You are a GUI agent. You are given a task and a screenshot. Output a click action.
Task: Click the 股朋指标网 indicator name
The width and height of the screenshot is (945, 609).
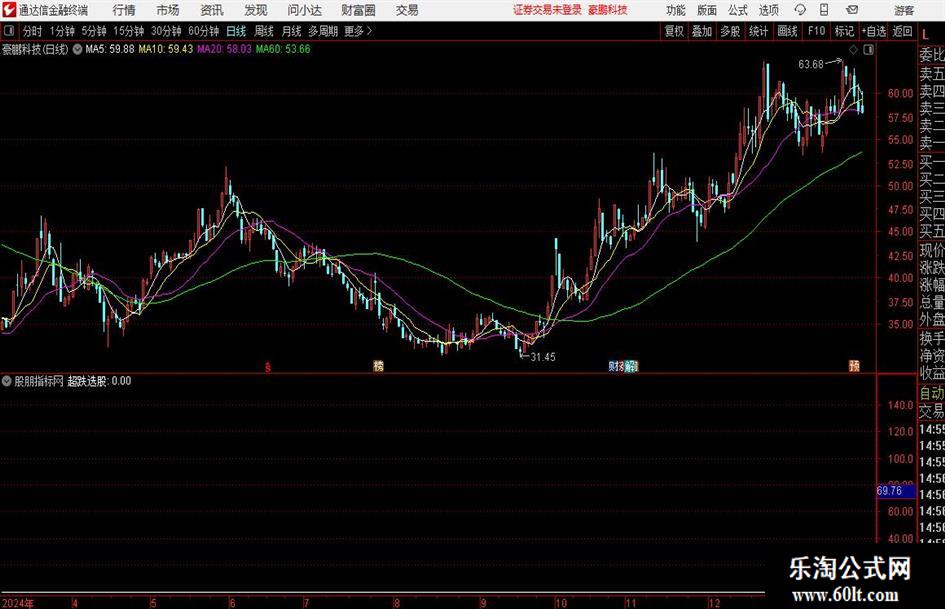coord(39,381)
